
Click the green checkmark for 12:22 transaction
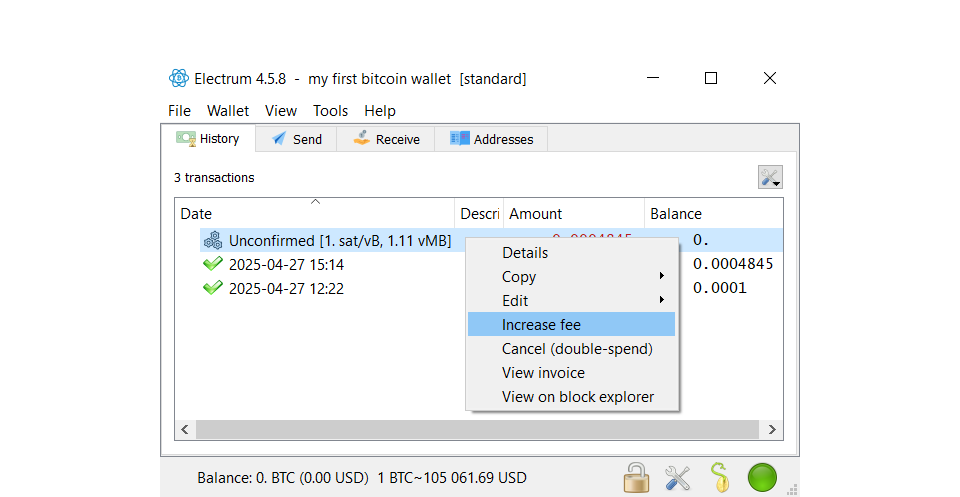click(x=212, y=289)
